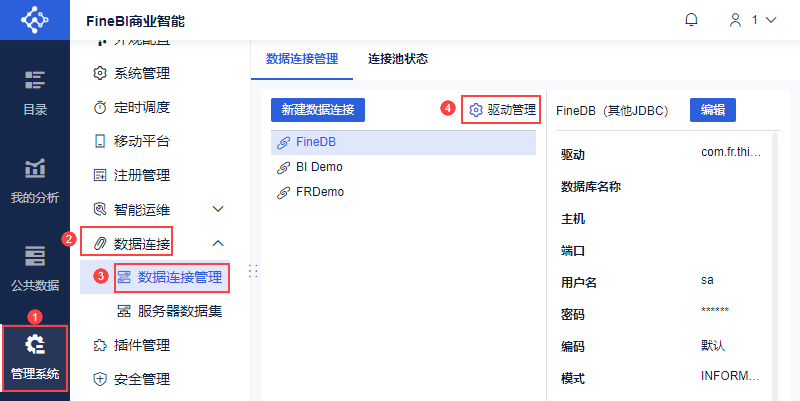800x401 pixels.
Task: Click the 编辑 edit button
Action: click(713, 110)
